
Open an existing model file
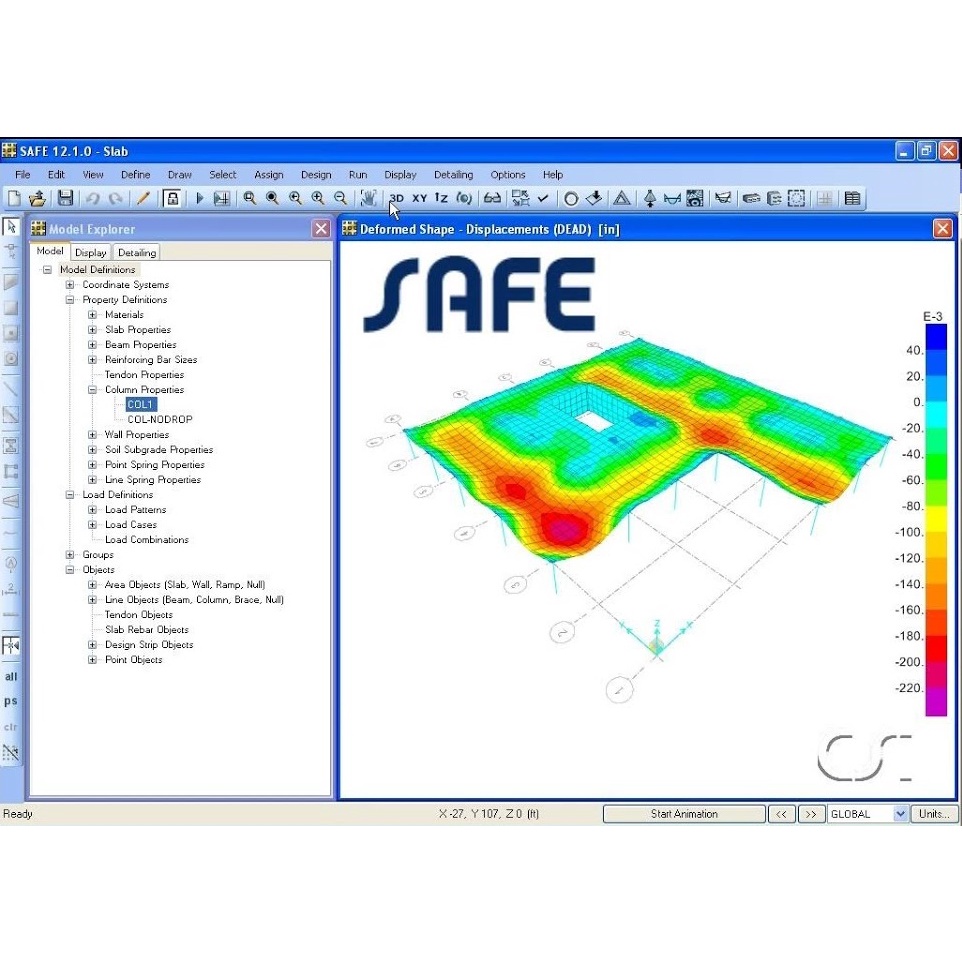pyautogui.click(x=37, y=198)
